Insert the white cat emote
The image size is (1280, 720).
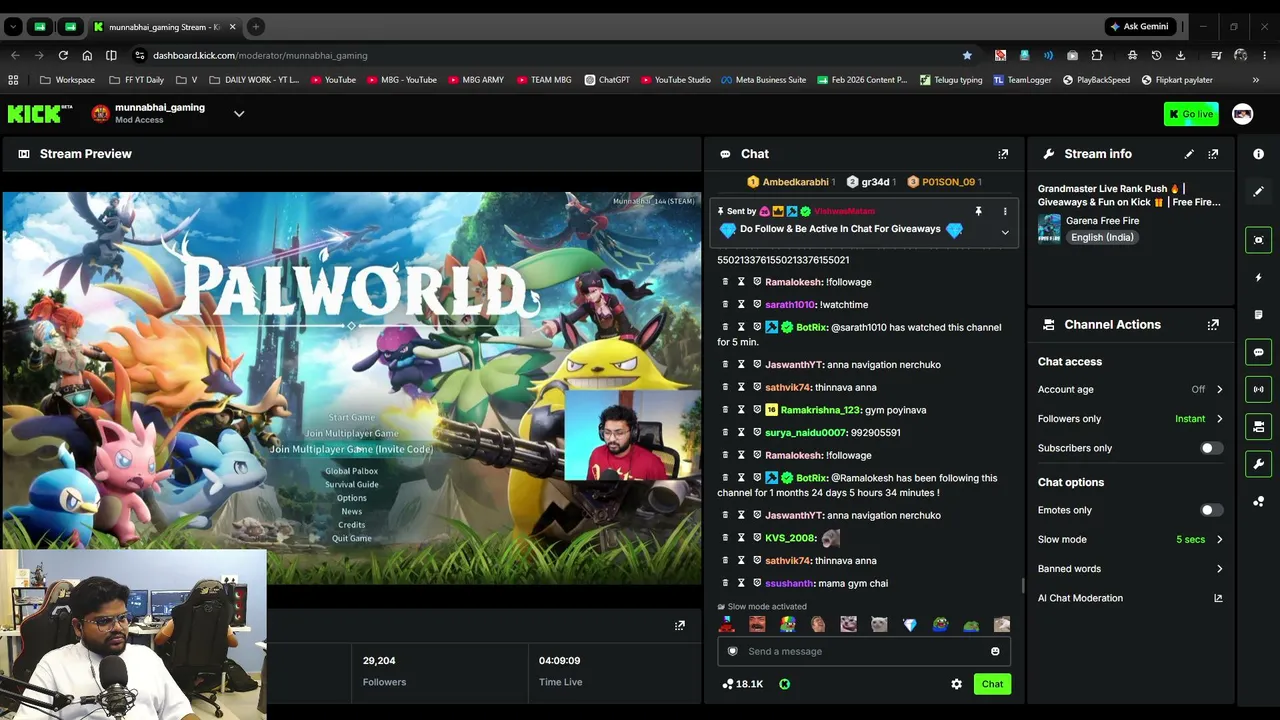(879, 625)
